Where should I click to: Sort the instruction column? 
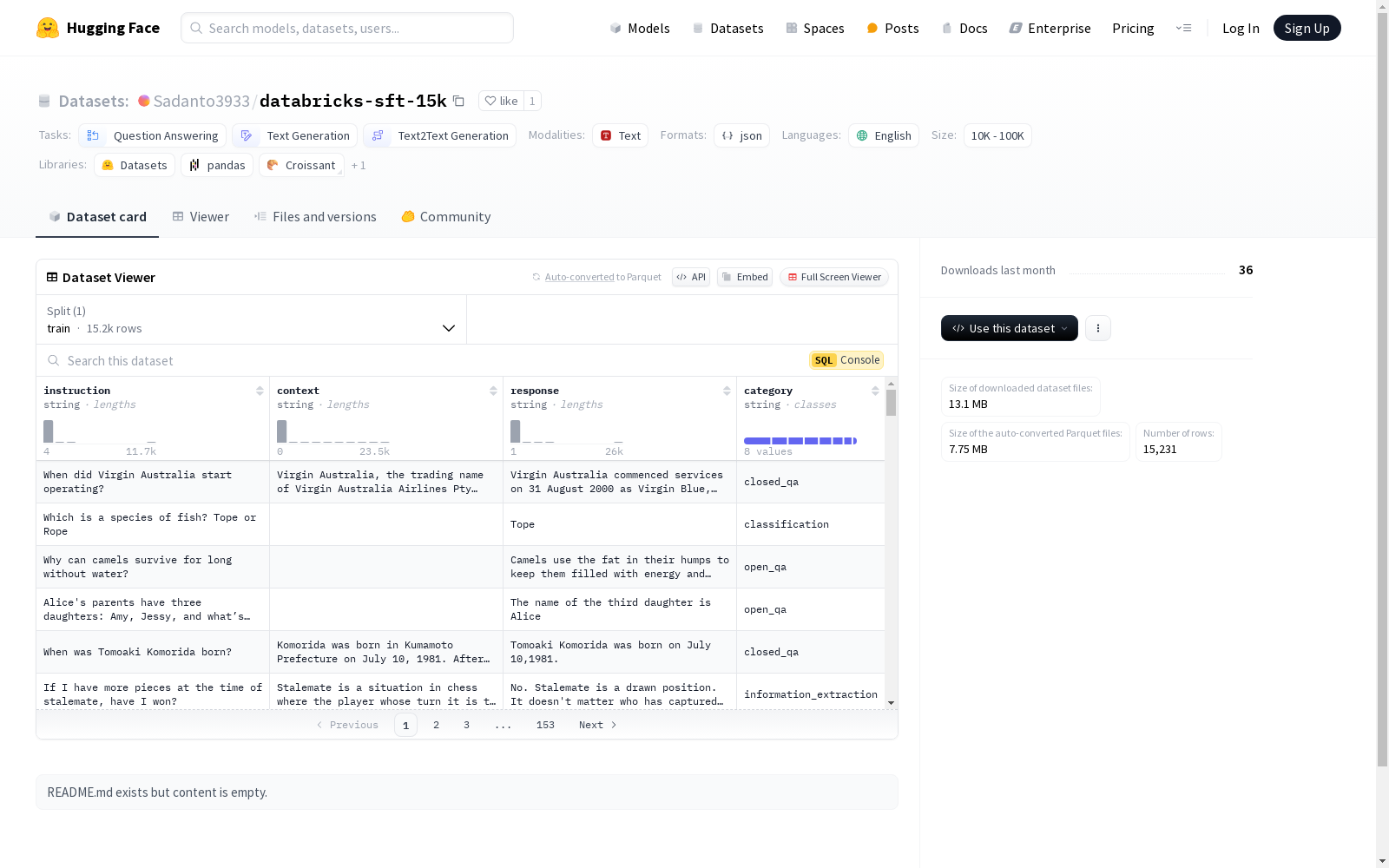[260, 391]
